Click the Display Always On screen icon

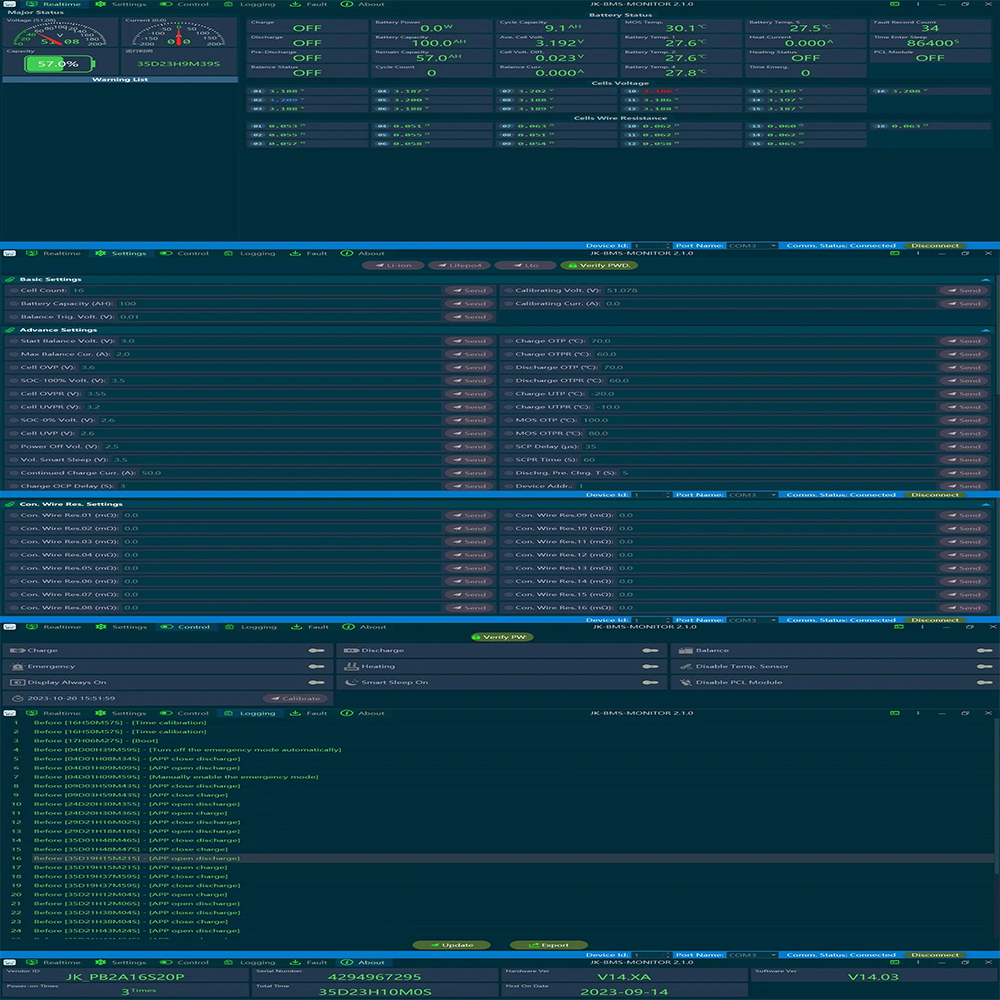17,683
